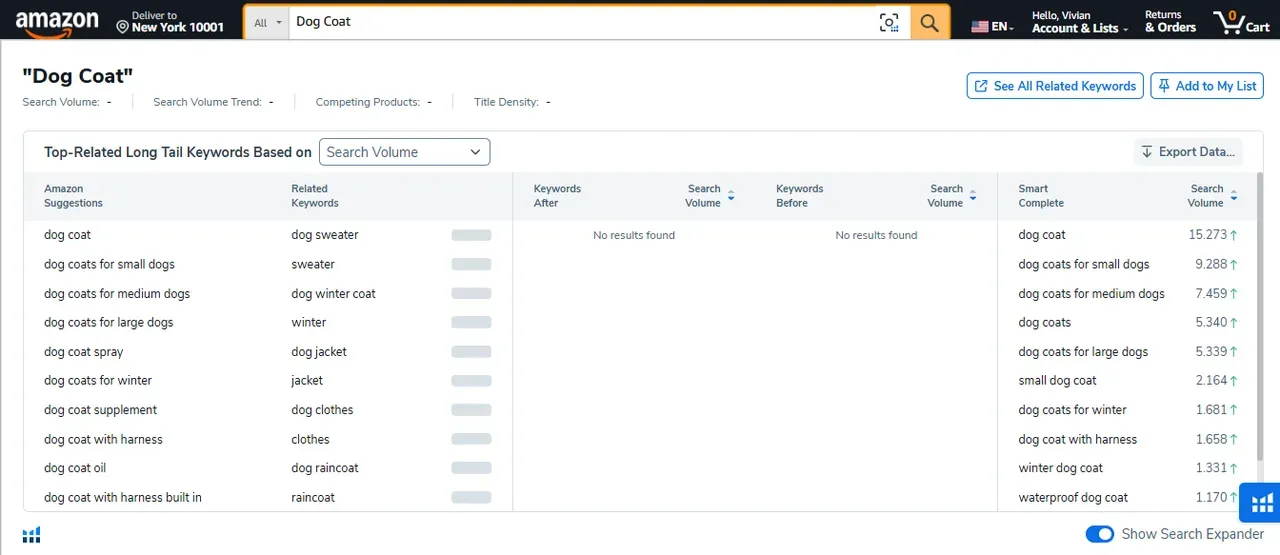Click the blue chart widget on the right edge
Viewport: 1280px width, 555px height.
click(1261, 502)
